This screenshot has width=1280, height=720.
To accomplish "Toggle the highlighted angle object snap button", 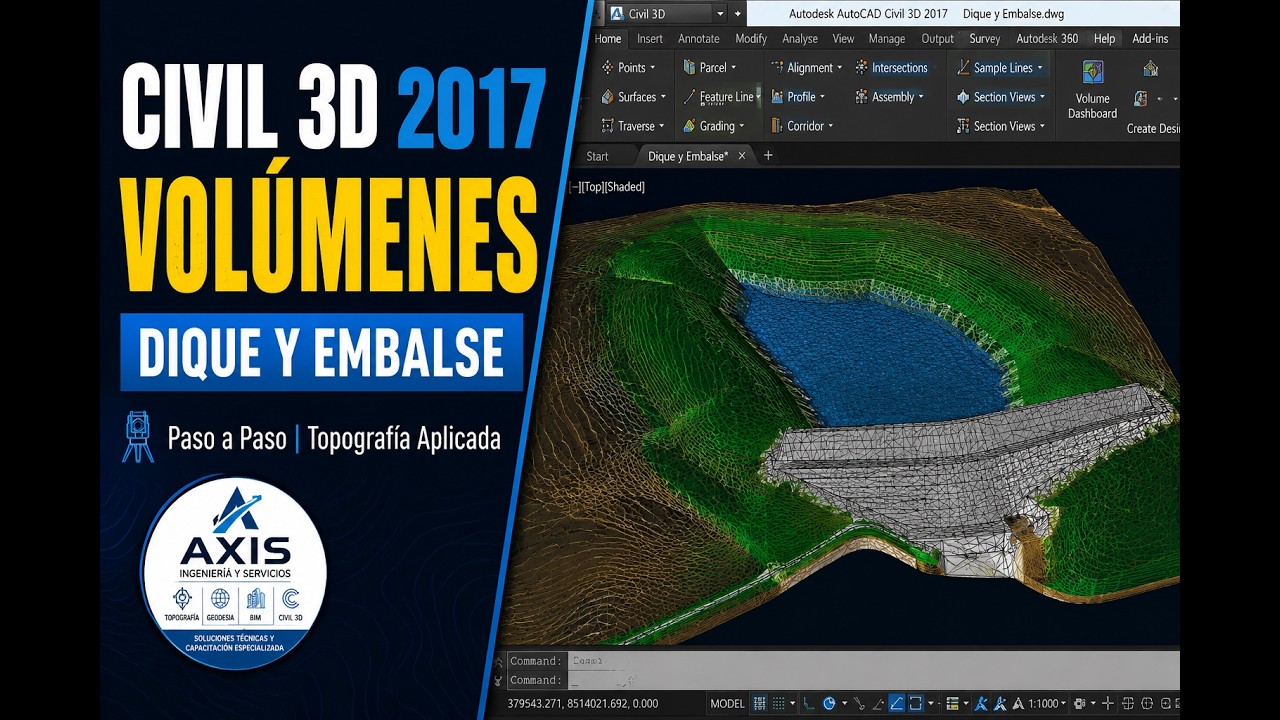I will 897,704.
